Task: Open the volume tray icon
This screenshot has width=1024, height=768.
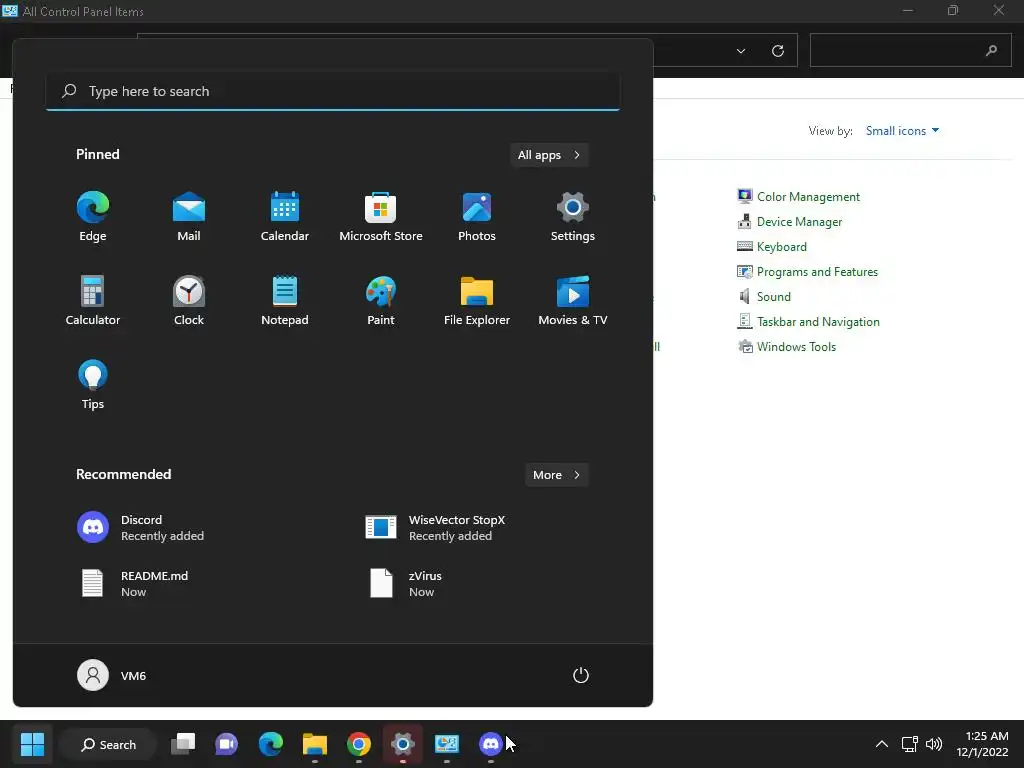Action: point(934,744)
